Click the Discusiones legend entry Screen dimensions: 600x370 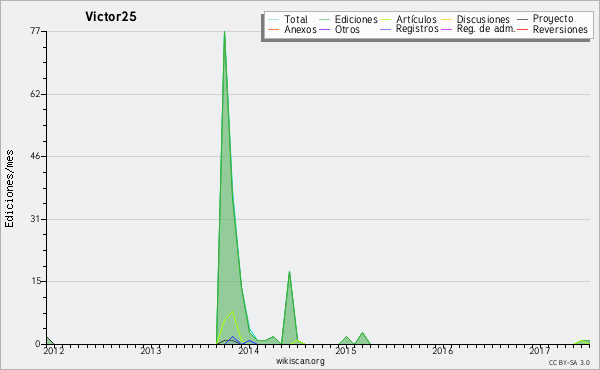[476, 19]
